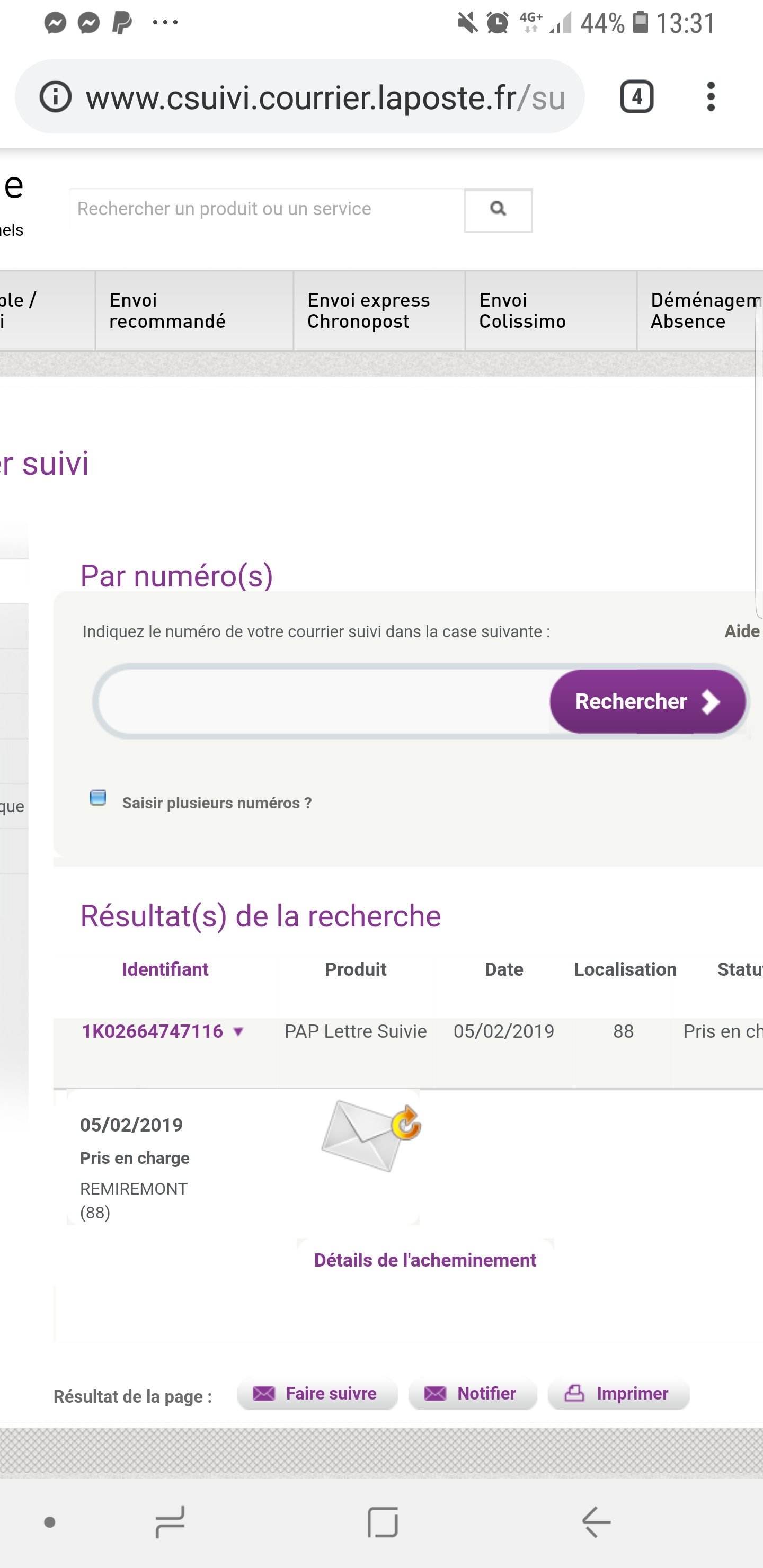763x1568 pixels.
Task: Click the Imprimer button
Action: (618, 1394)
